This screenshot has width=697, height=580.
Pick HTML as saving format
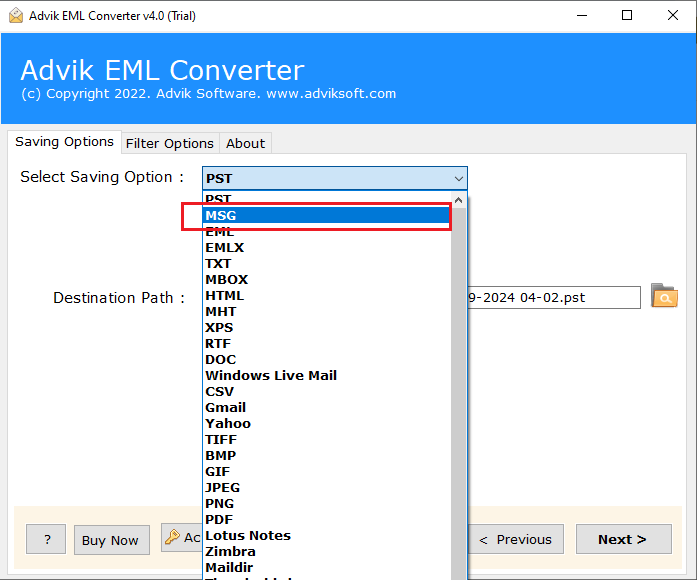327,296
